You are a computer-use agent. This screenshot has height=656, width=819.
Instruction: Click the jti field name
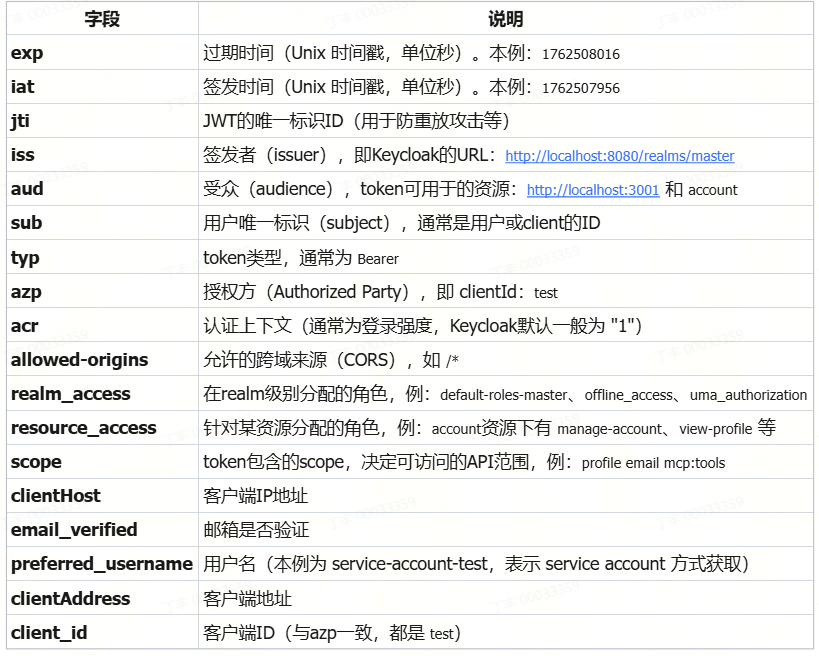[20, 121]
